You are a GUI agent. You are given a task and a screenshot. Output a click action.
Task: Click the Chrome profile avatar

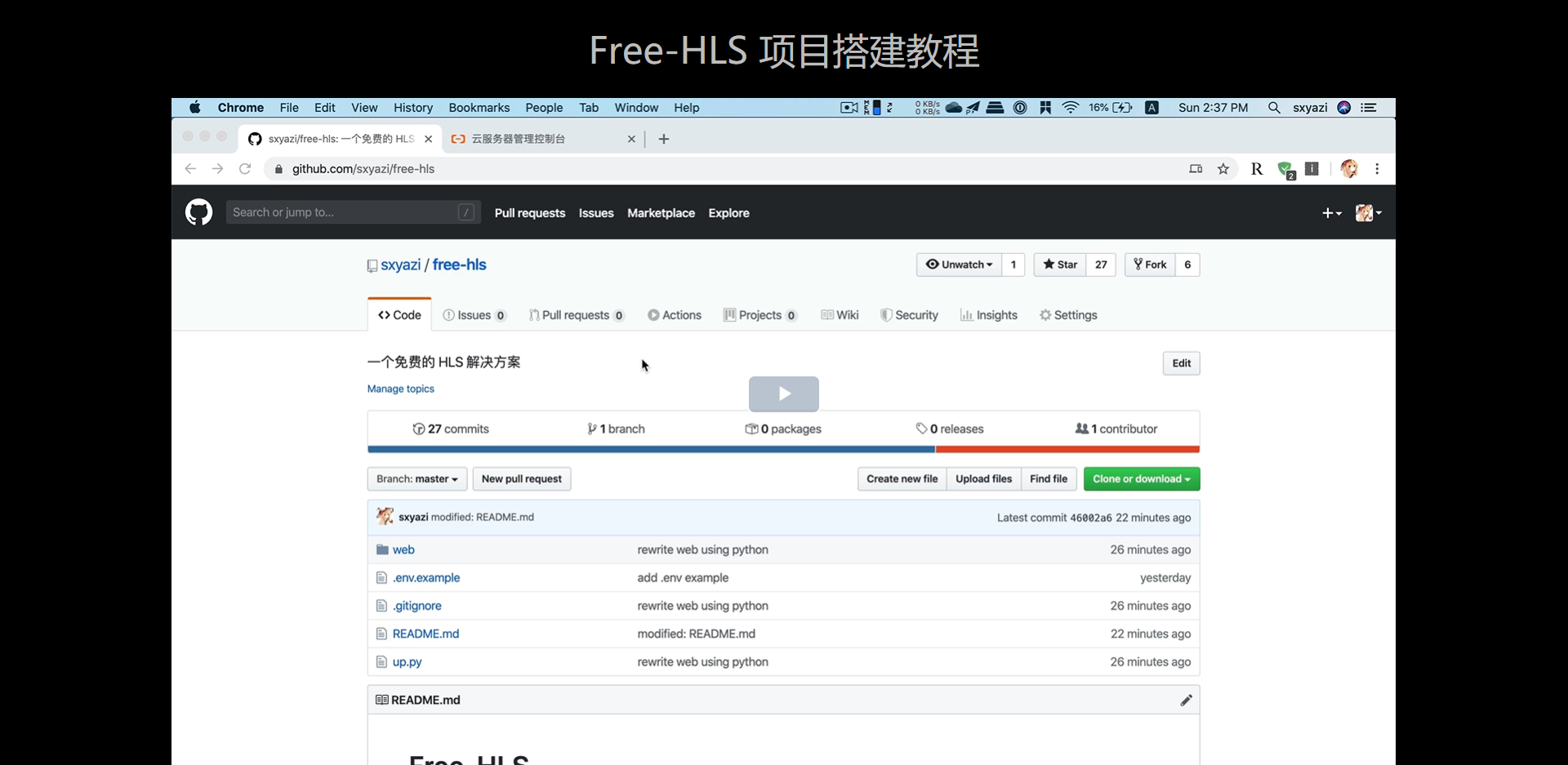pos(1349,169)
